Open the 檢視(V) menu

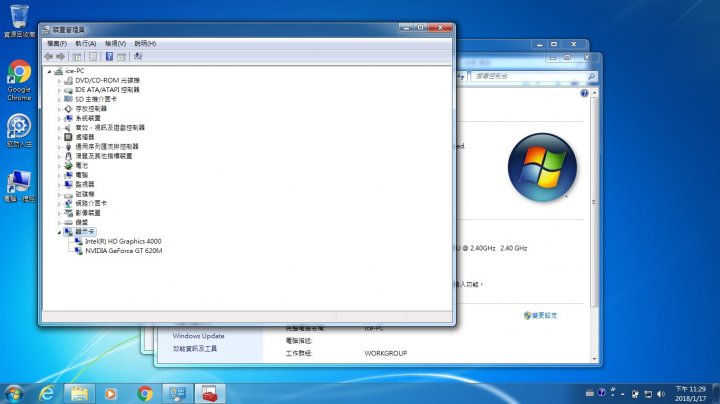[115, 44]
